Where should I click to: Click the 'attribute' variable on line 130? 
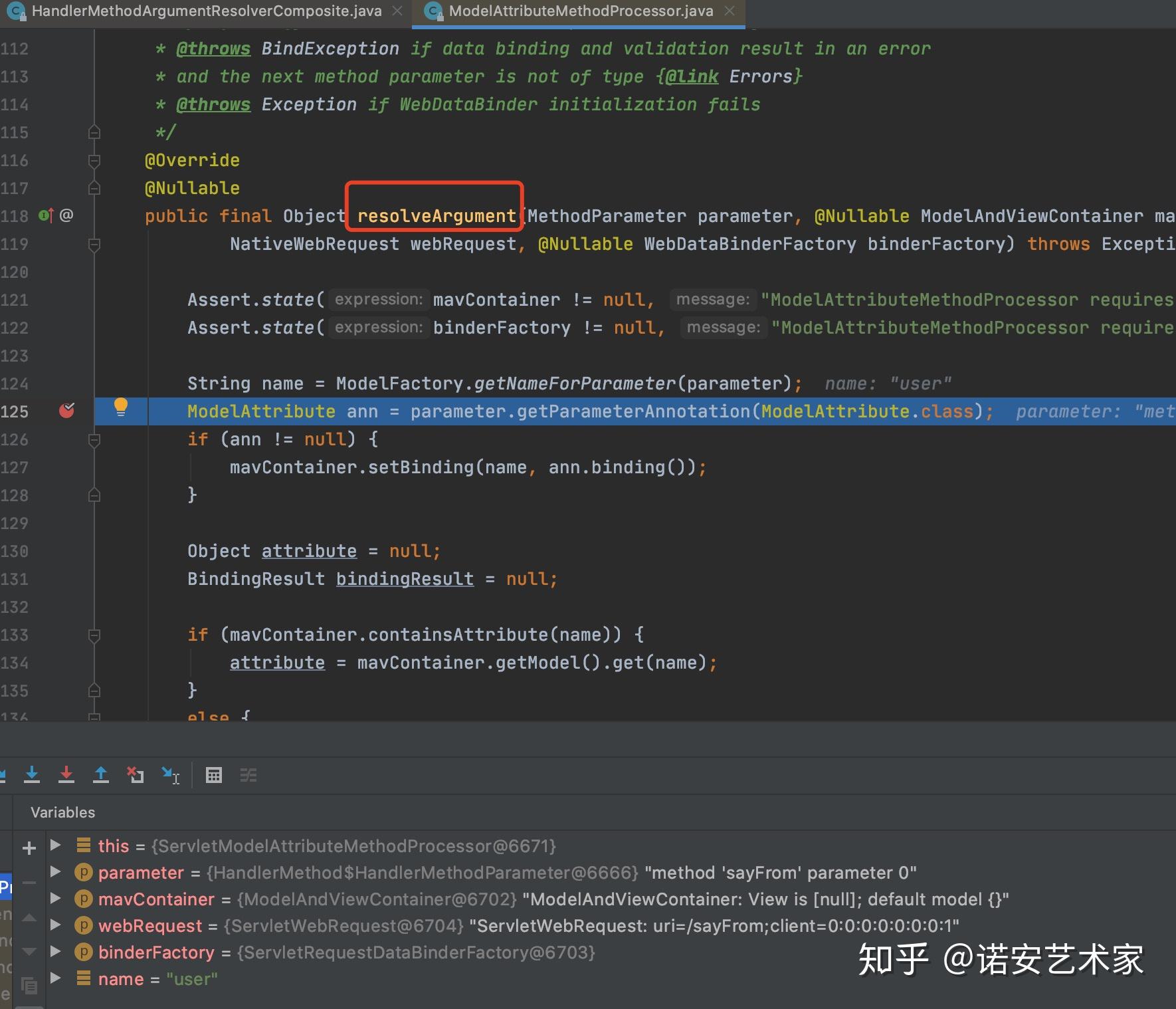pyautogui.click(x=309, y=551)
